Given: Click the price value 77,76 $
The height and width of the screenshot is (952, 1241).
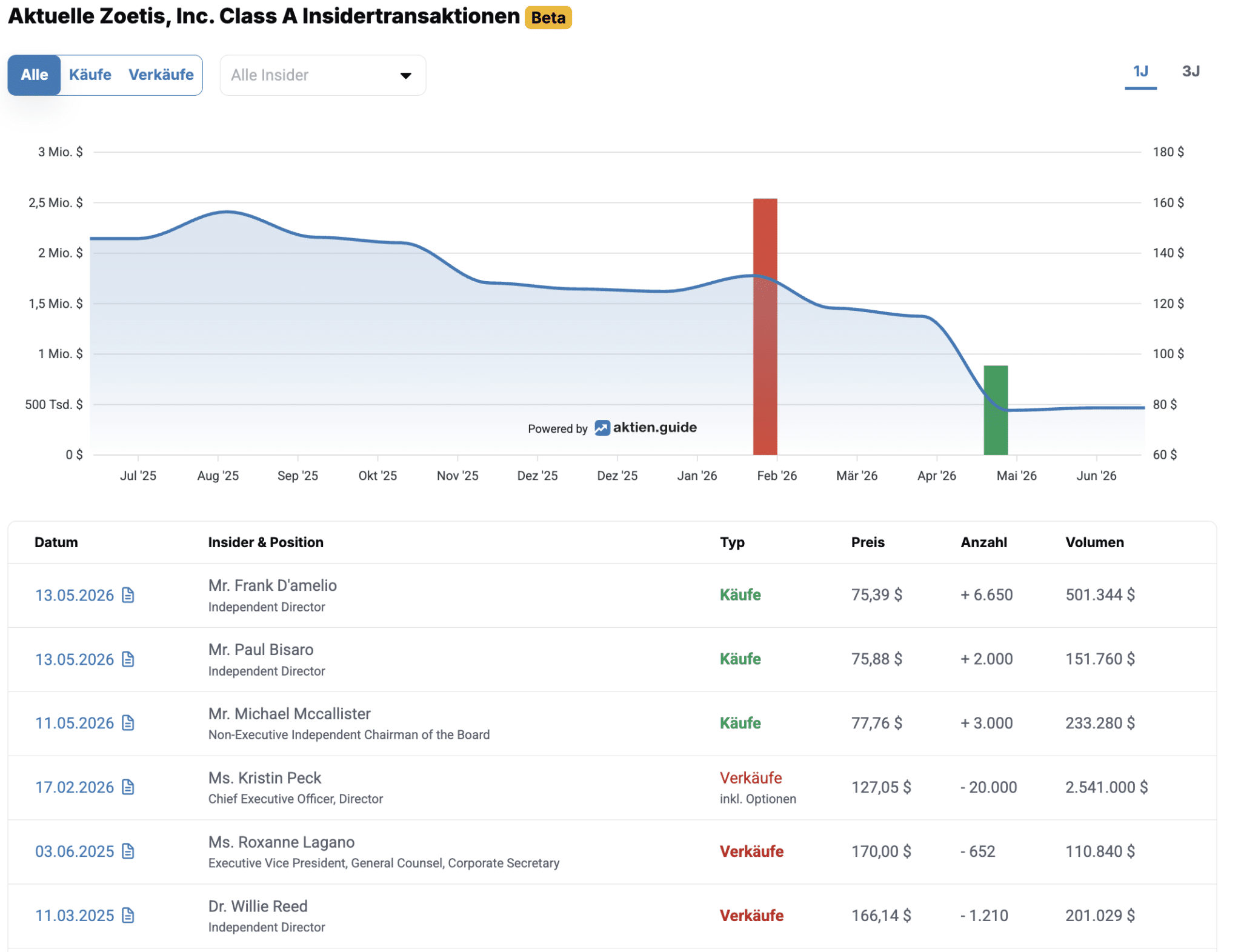Looking at the screenshot, I should point(876,723).
